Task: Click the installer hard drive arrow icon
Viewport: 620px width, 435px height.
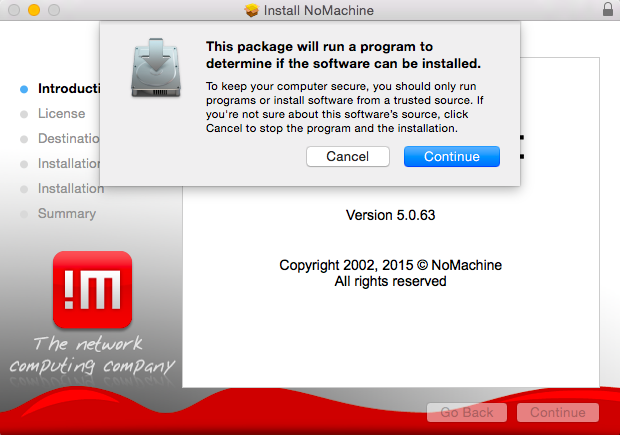Action: click(x=156, y=68)
